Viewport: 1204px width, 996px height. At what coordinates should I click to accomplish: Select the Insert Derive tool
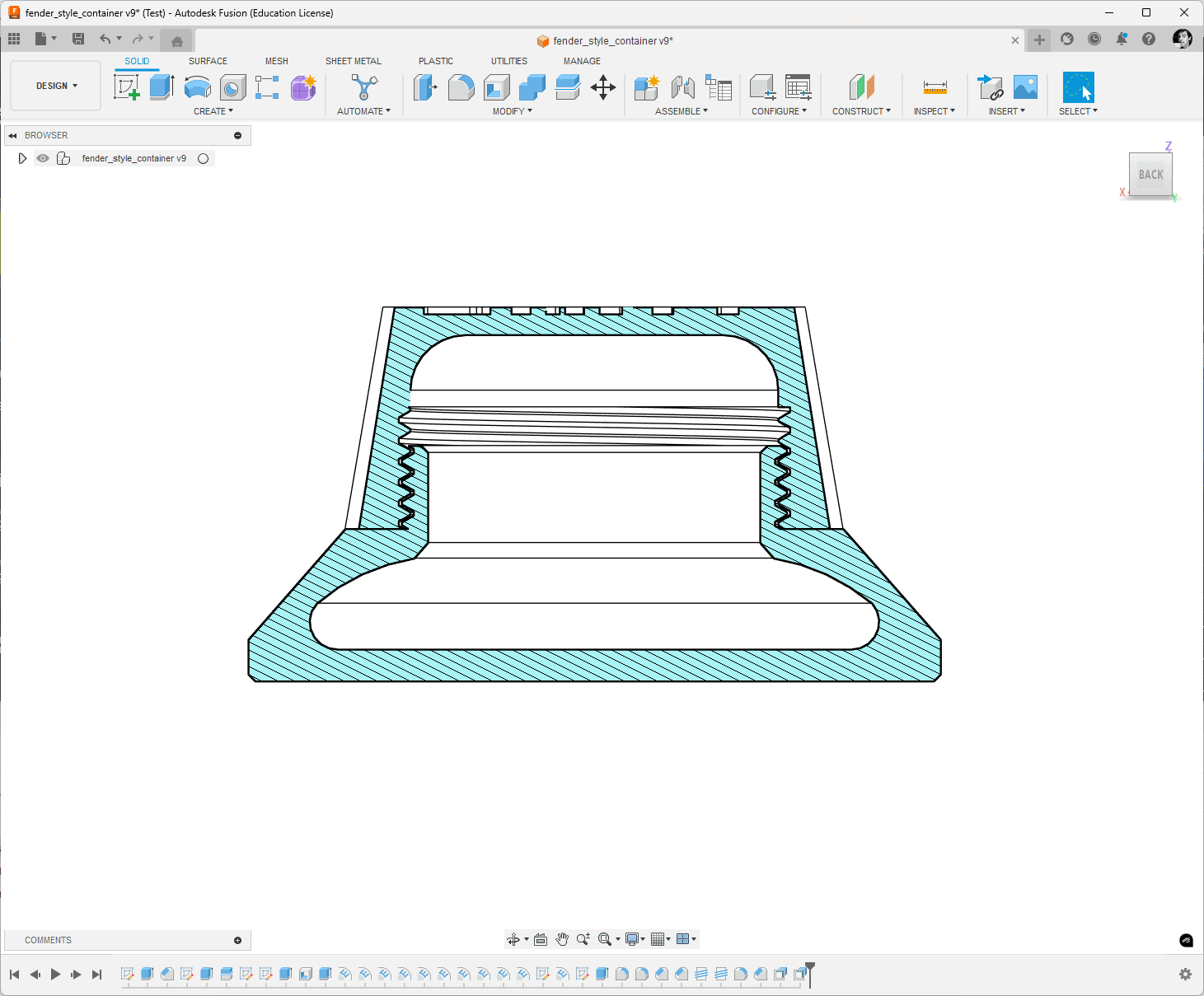coord(990,87)
